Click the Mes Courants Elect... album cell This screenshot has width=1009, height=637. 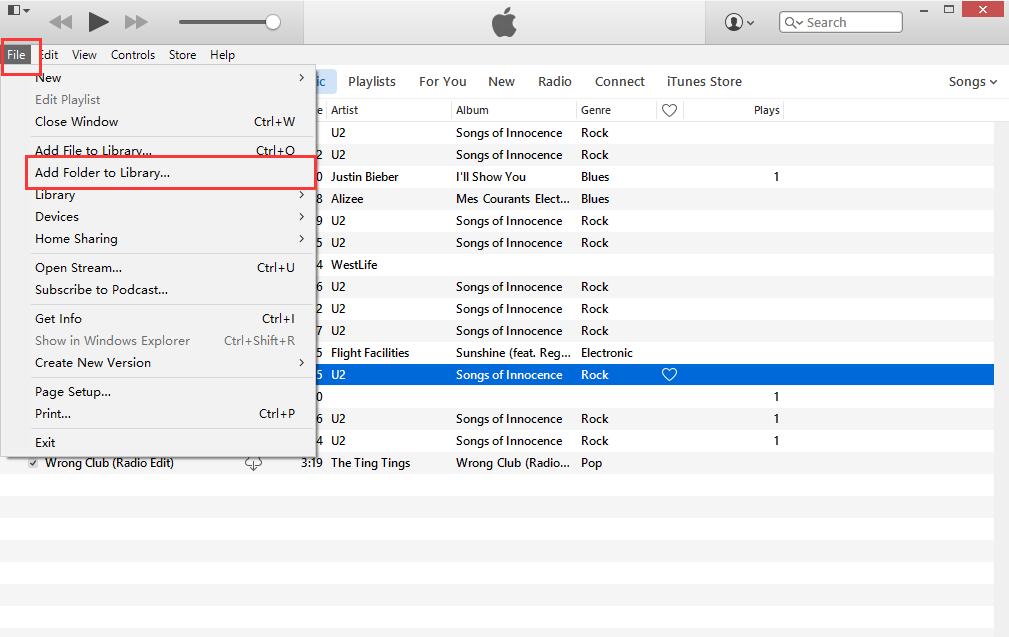(513, 199)
